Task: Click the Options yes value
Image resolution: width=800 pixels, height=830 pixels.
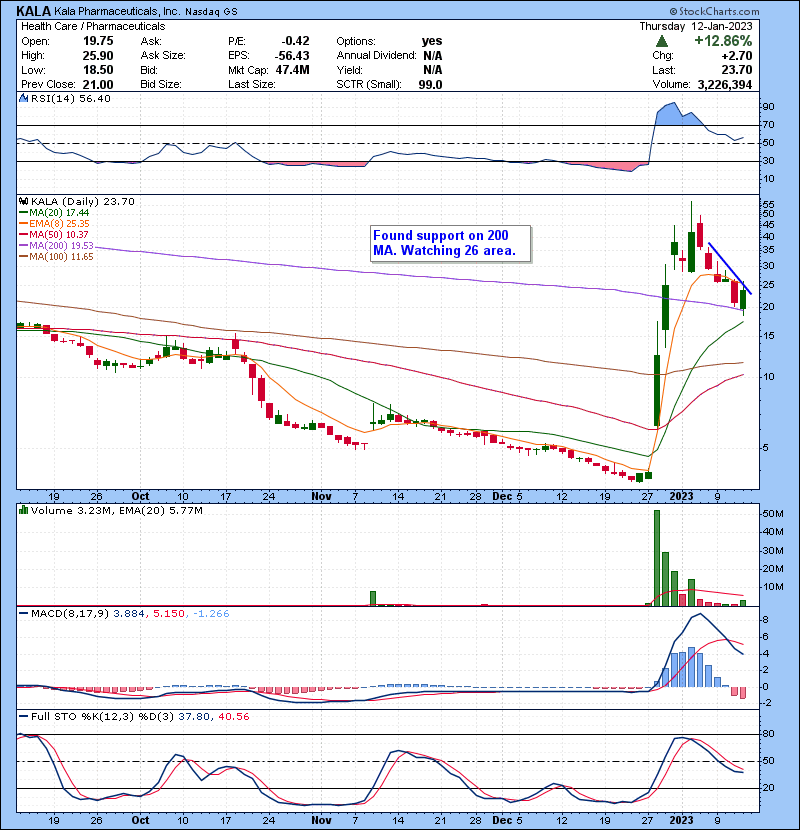Action: tap(432, 41)
